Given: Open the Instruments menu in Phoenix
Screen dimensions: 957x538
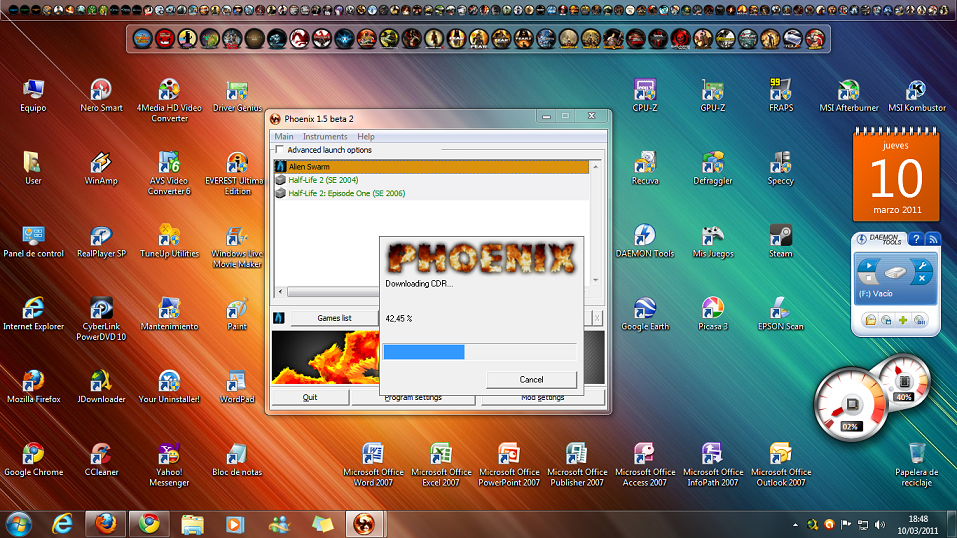Looking at the screenshot, I should click(325, 136).
